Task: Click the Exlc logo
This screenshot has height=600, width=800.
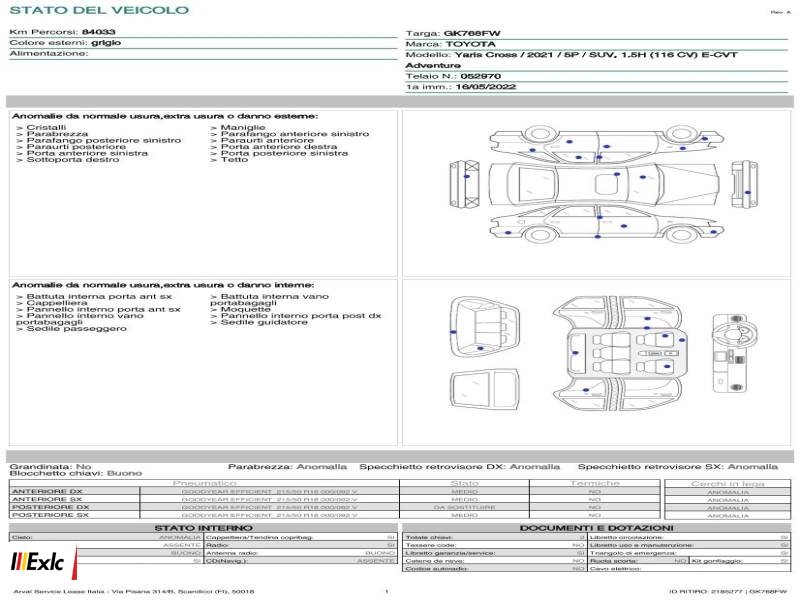Action: (43, 562)
